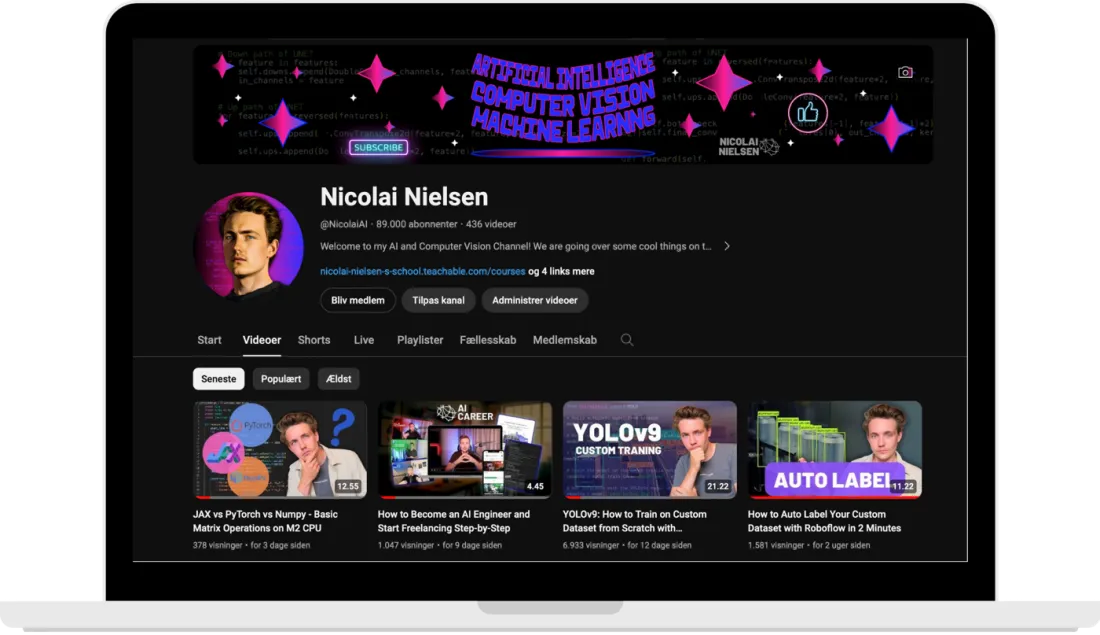Image resolution: width=1100 pixels, height=635 pixels.
Task: Click the 4.45 duration badge
Action: (535, 486)
